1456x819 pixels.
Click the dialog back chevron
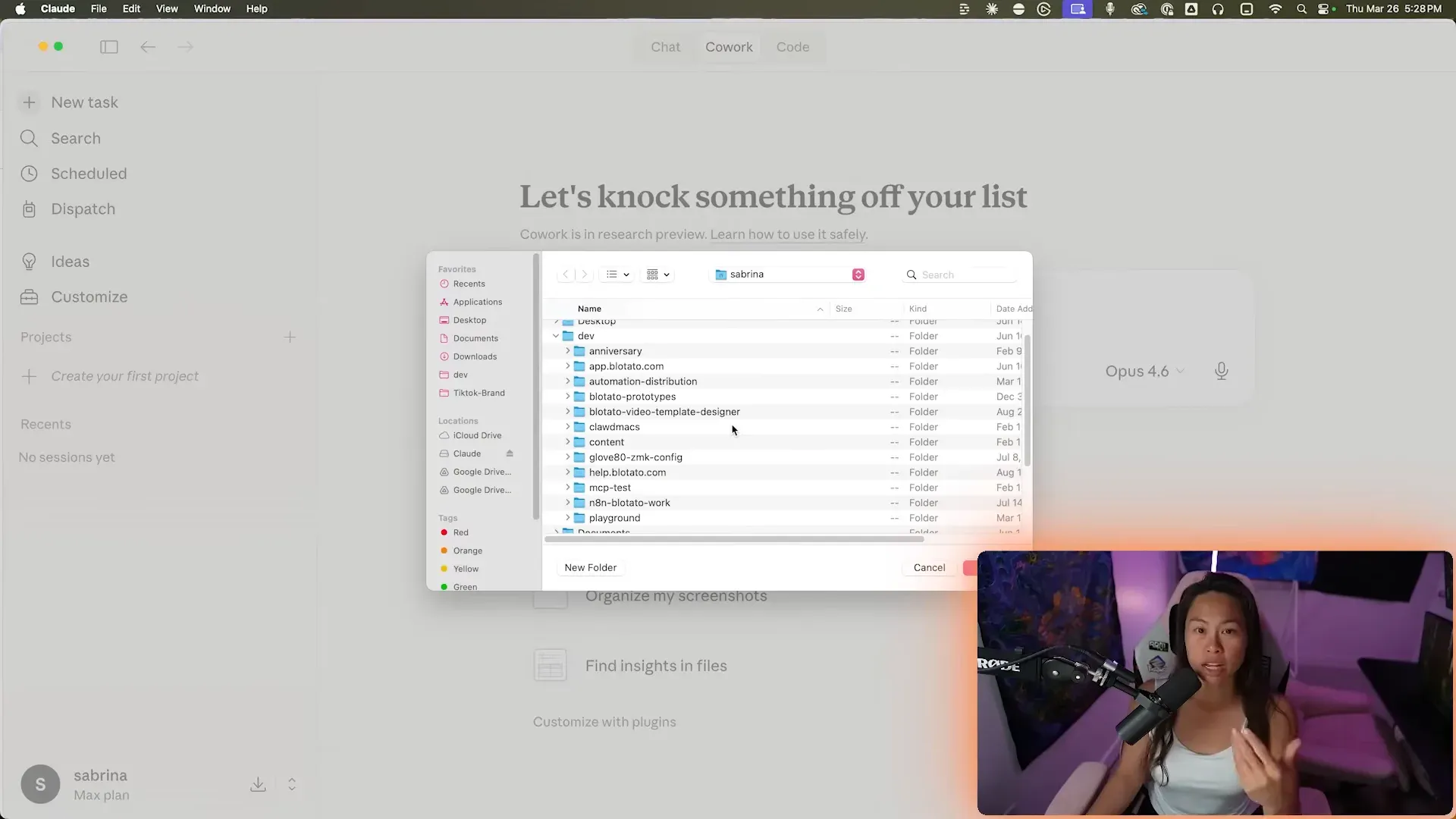[565, 275]
